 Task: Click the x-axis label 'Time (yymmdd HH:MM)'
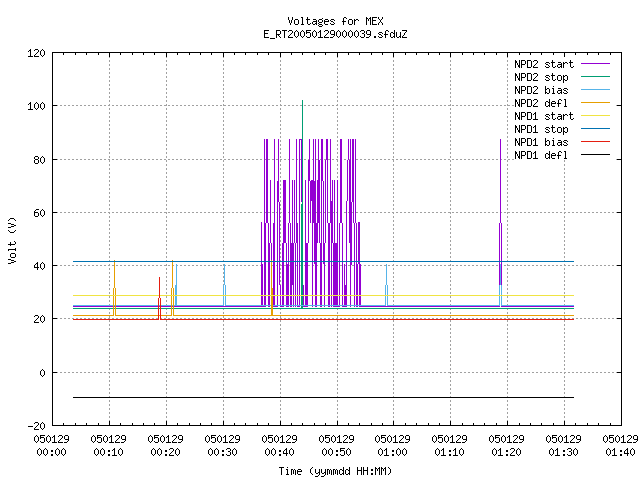pyautogui.click(x=335, y=471)
